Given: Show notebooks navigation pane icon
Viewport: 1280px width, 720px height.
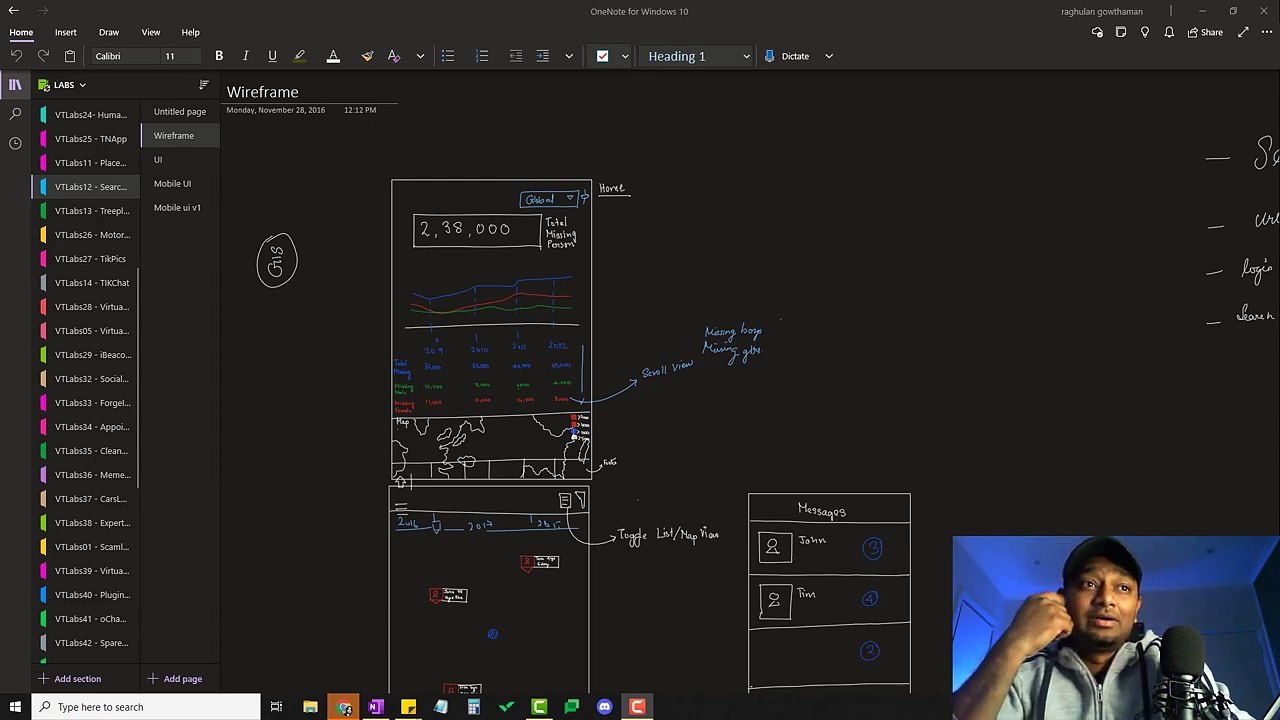Looking at the screenshot, I should coord(15,85).
